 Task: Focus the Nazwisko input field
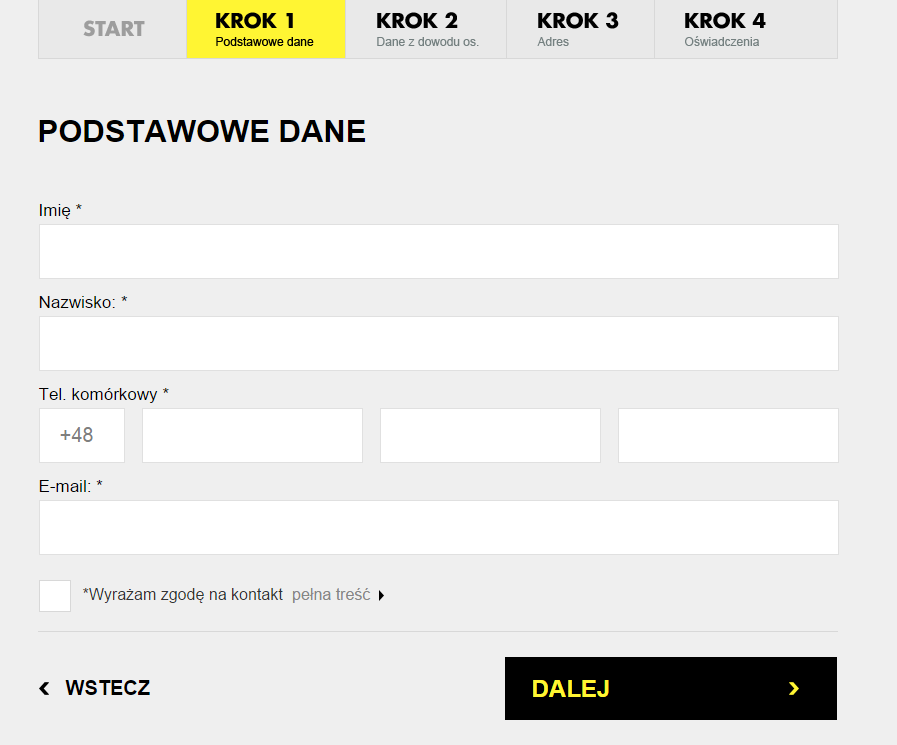439,343
